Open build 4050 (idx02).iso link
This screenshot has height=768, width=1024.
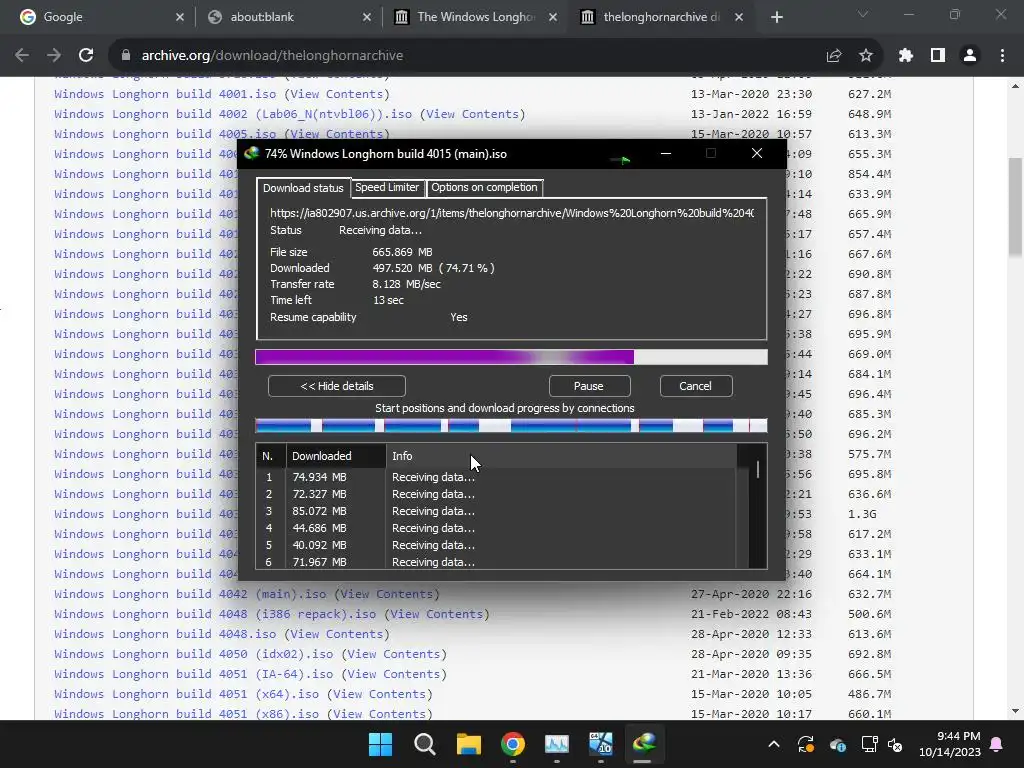tap(194, 654)
